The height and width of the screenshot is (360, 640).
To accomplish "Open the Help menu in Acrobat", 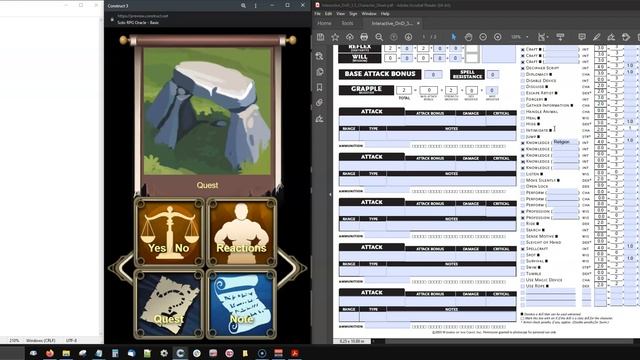I will (x=385, y=13).
